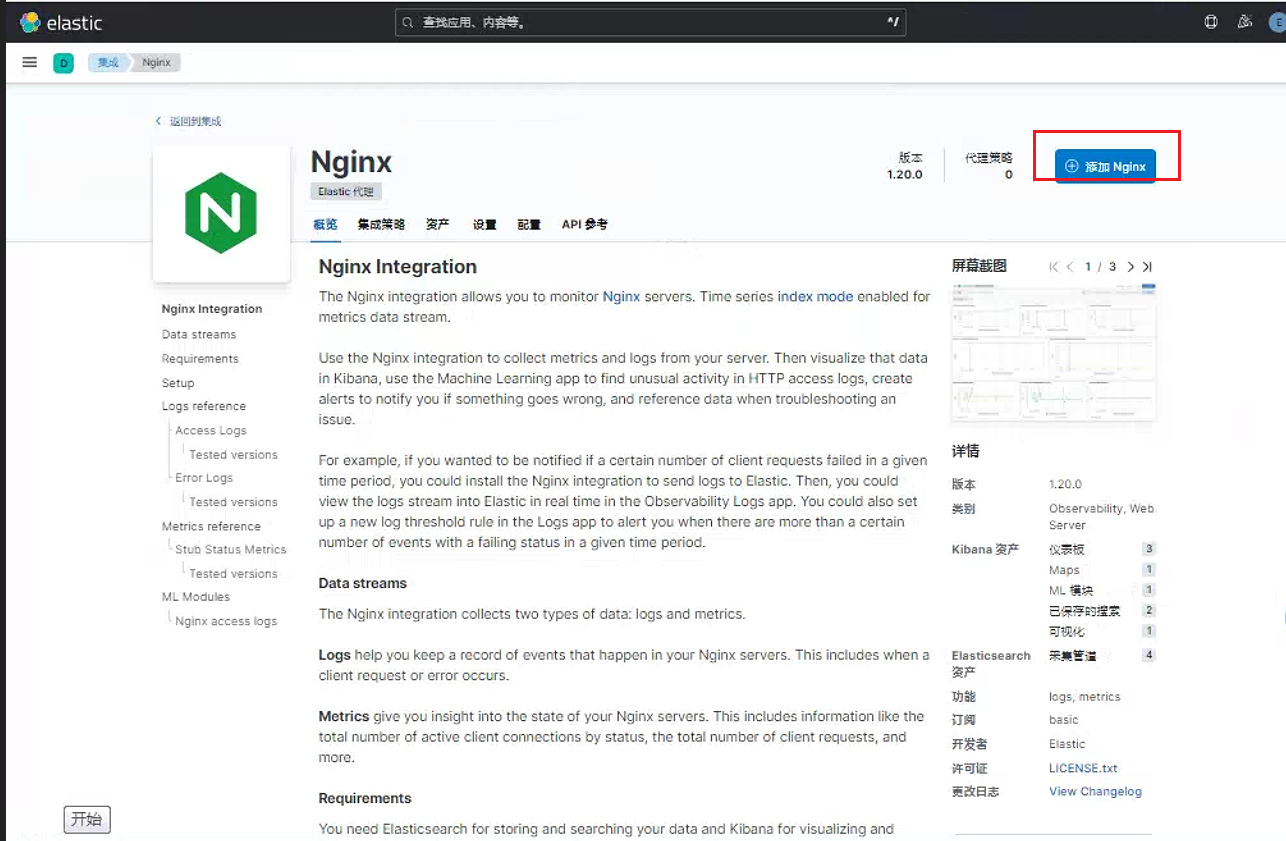Open the LICENSE.txt link
The image size is (1286, 841).
click(x=1083, y=768)
